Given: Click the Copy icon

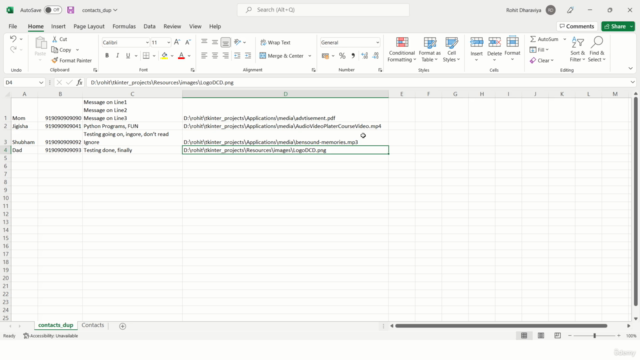Looking at the screenshot, I should 55,50.
